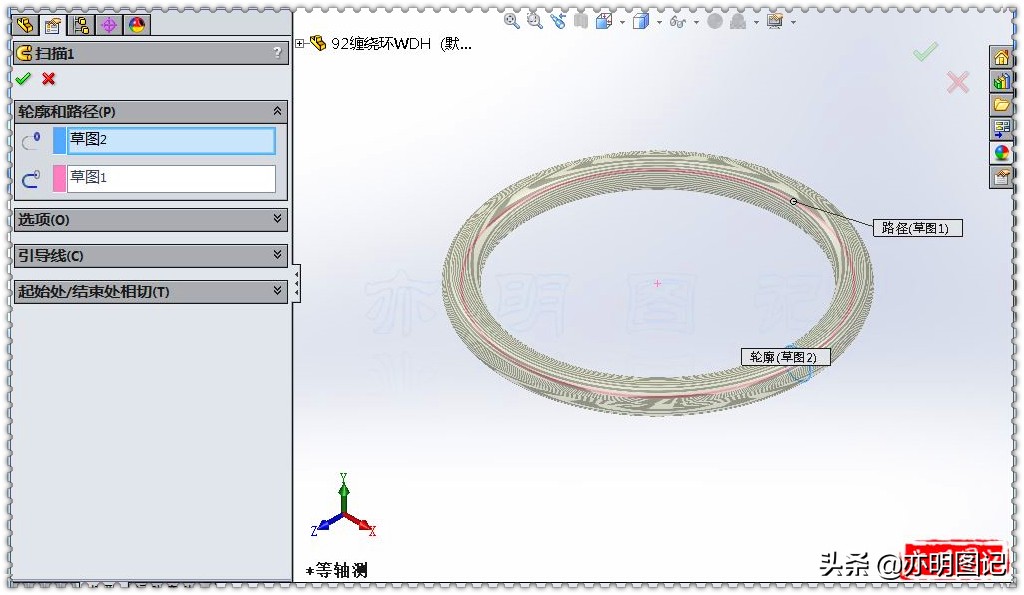The width and height of the screenshot is (1024, 595).
Task: Open SolidWorks Resources home icon
Action: [1008, 56]
